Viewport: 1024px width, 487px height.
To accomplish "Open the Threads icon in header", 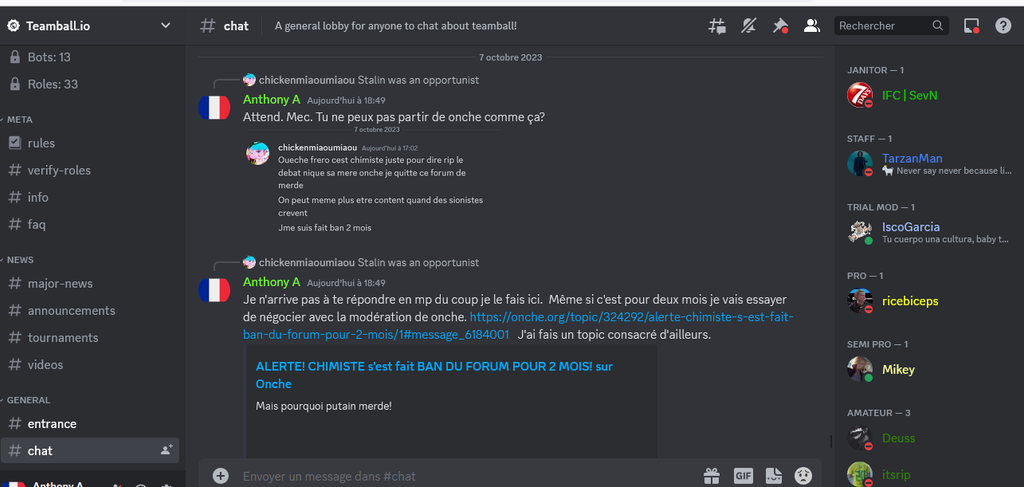I will (717, 26).
